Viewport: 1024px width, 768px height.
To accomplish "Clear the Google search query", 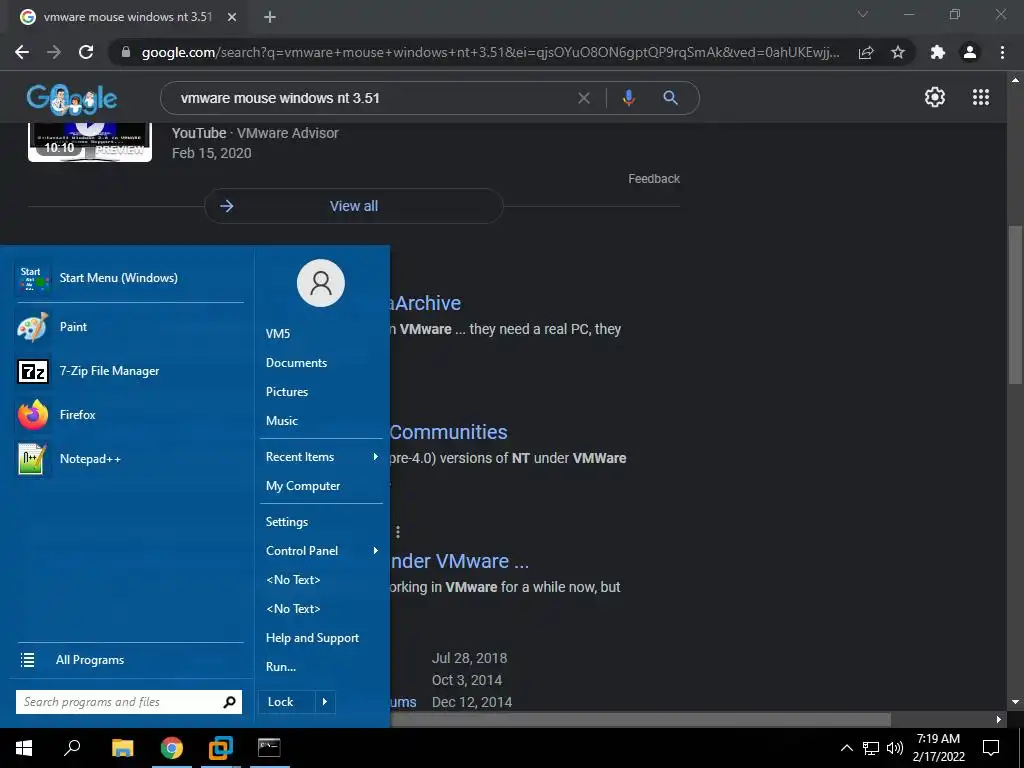I will tap(584, 98).
